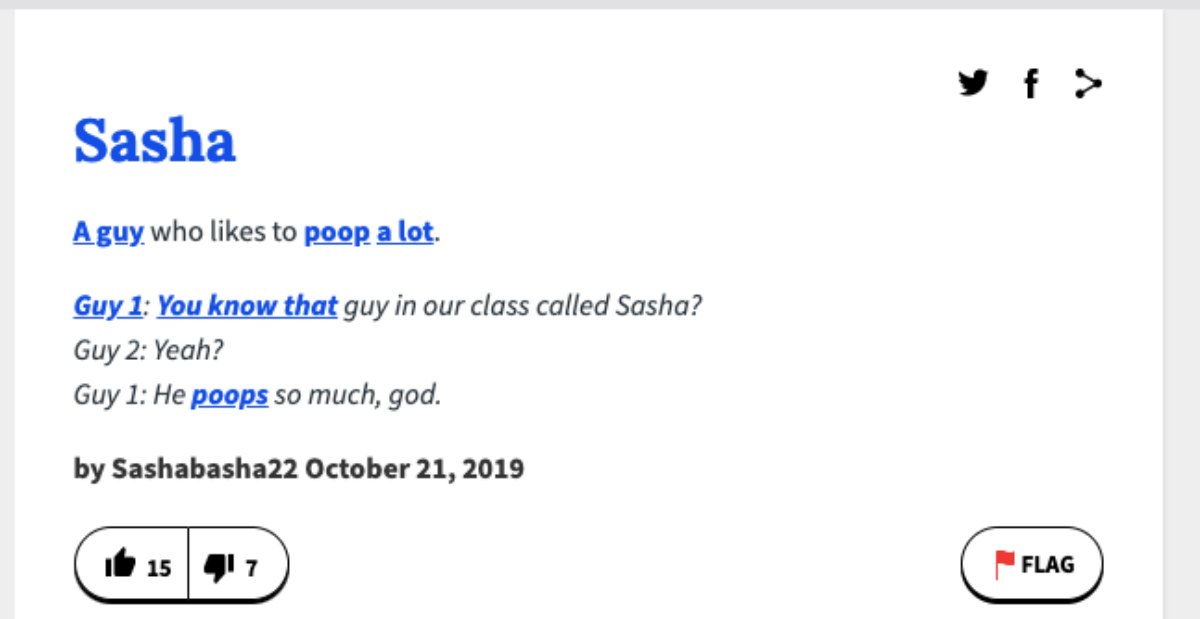Screen dimensions: 1200x619
Task: Click the "who likes to" definition text
Action: tap(224, 233)
